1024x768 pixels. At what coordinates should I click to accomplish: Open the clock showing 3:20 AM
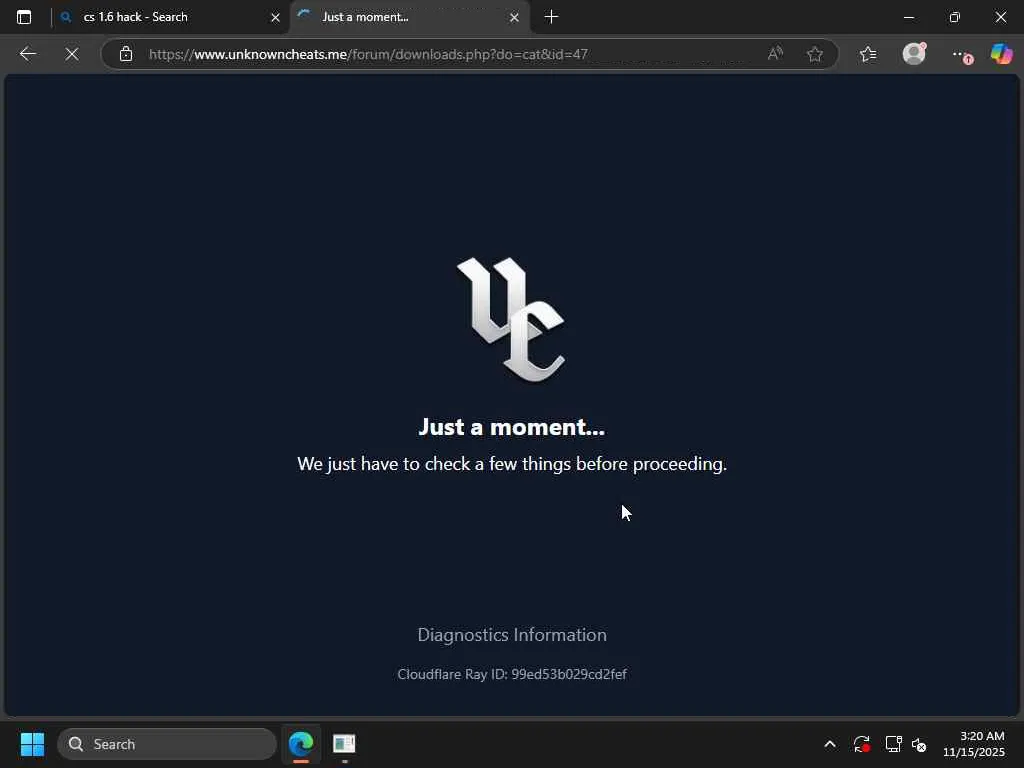pos(974,744)
